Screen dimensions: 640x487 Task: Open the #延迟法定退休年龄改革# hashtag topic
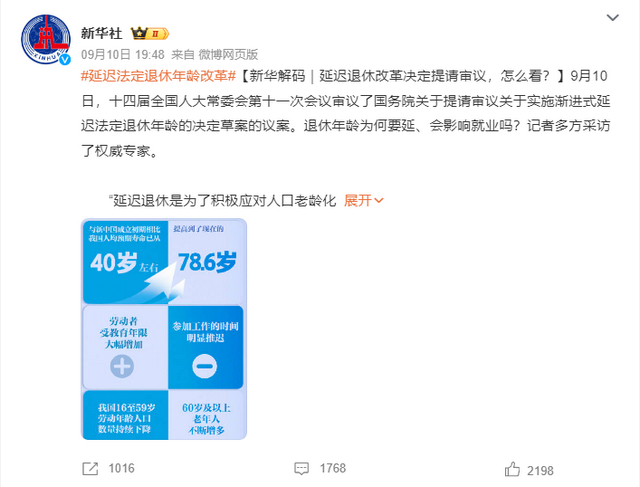click(x=158, y=76)
